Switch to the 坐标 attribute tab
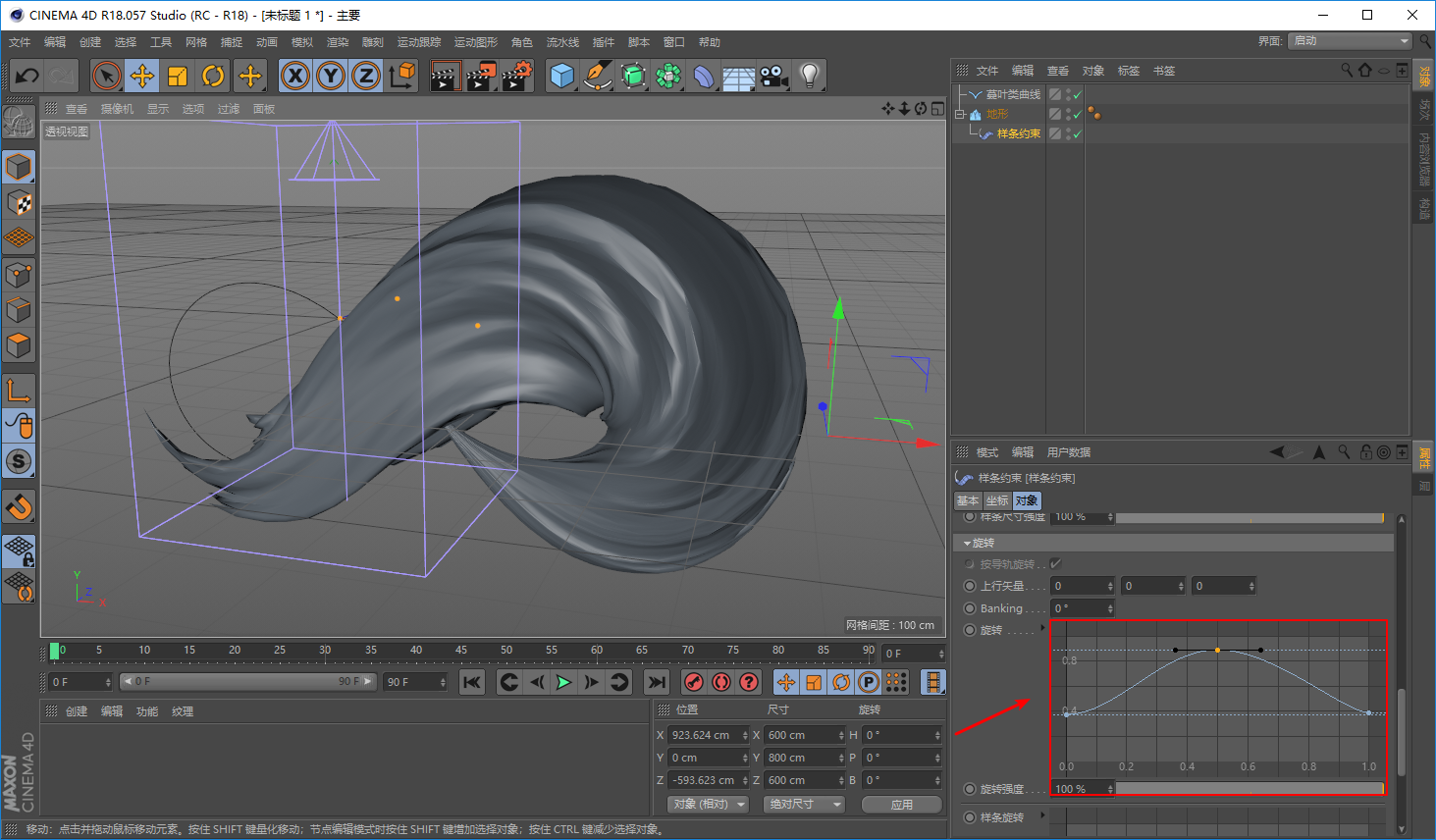The height and width of the screenshot is (840, 1436). [x=997, y=500]
